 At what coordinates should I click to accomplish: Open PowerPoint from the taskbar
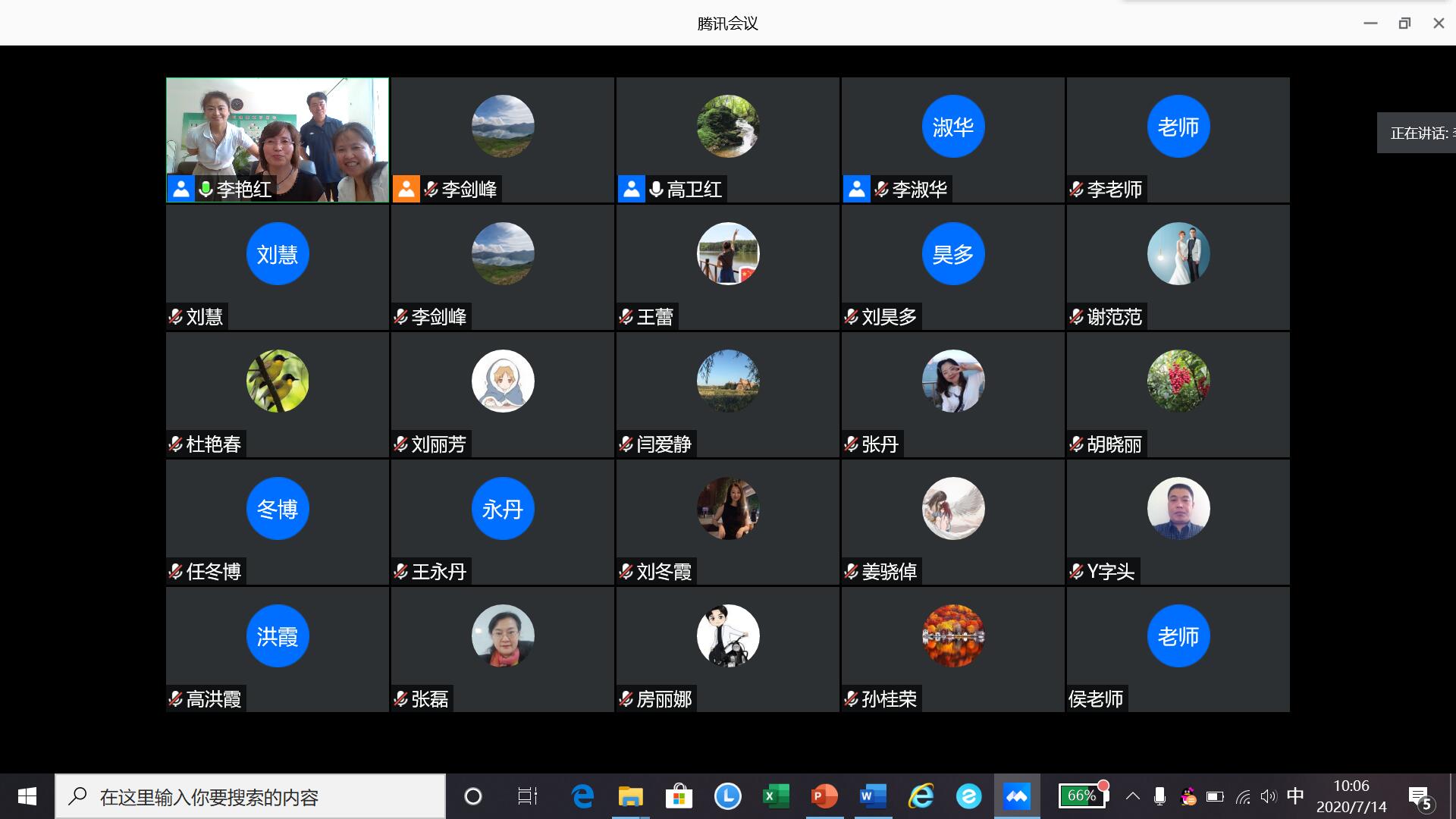824,796
